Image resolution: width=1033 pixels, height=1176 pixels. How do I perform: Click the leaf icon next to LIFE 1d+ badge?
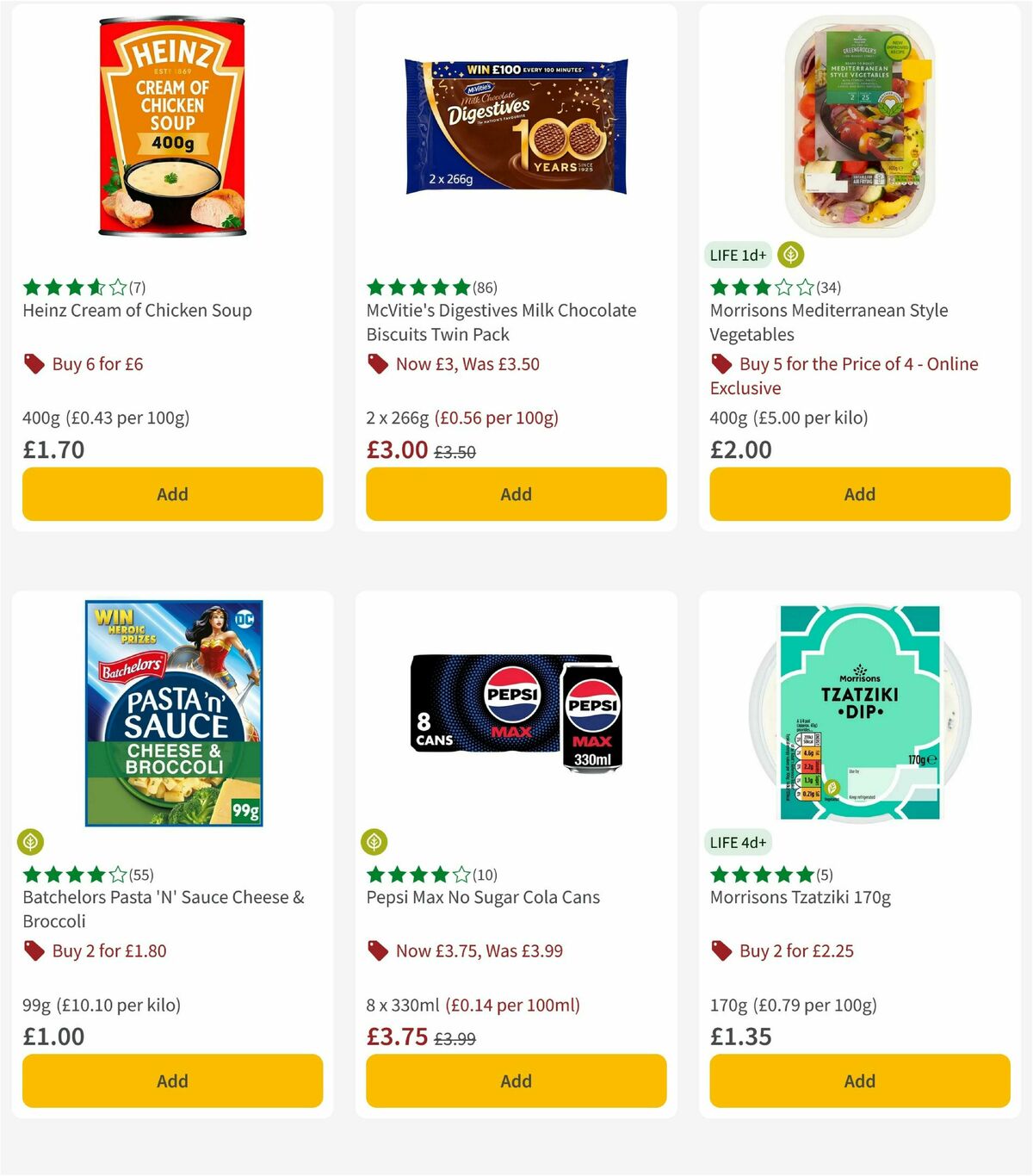click(790, 254)
